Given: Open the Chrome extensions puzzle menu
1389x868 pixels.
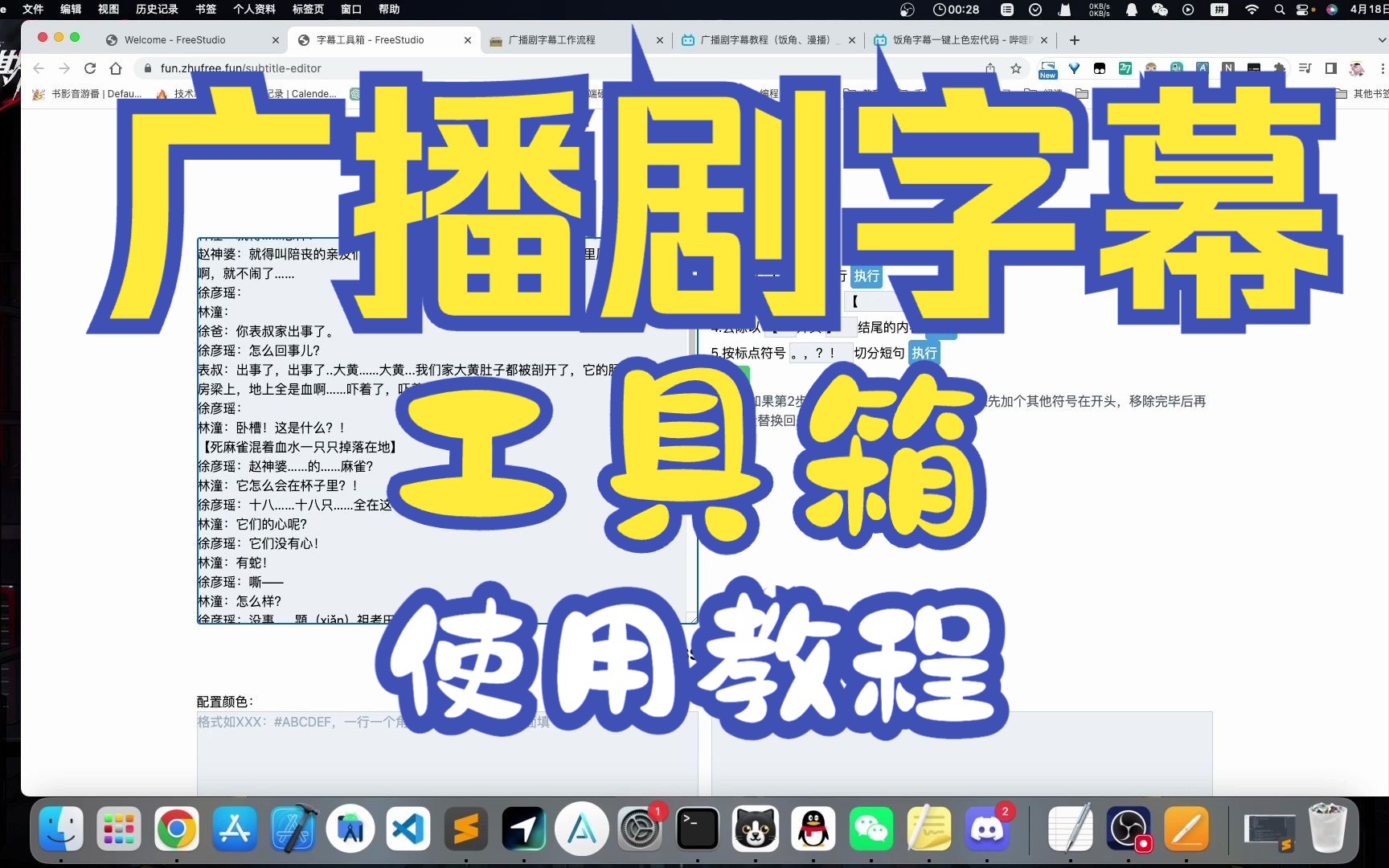Looking at the screenshot, I should tap(1280, 68).
